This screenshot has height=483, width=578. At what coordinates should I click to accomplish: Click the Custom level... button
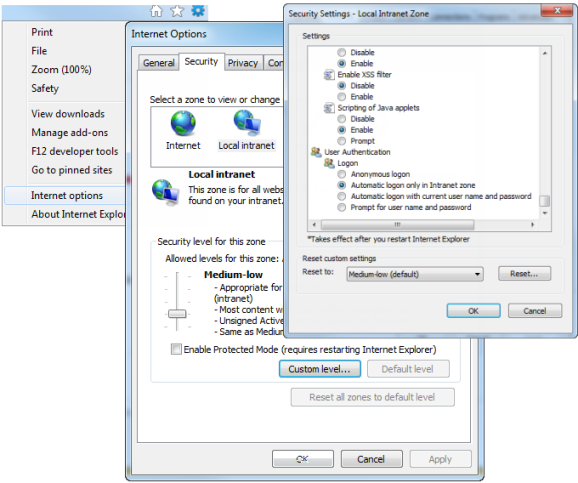point(320,369)
